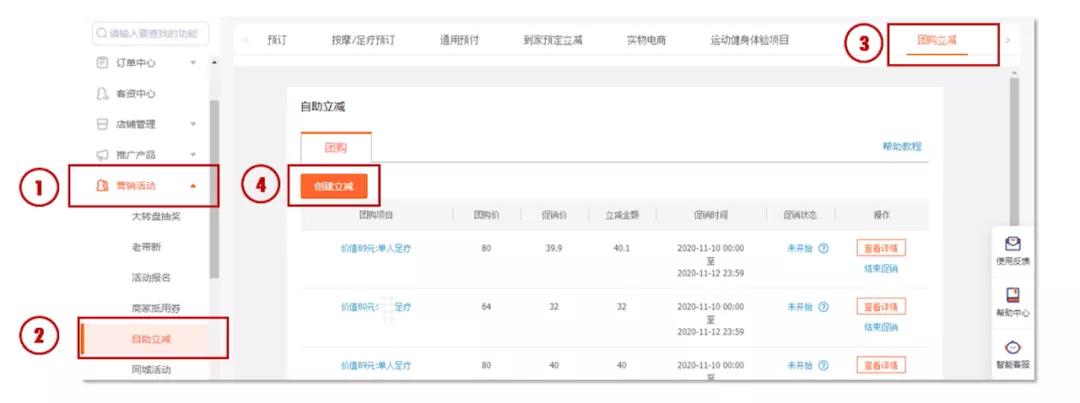Collapse the 营销活动 menu arrow
The width and height of the screenshot is (1080, 403).
[193, 185]
